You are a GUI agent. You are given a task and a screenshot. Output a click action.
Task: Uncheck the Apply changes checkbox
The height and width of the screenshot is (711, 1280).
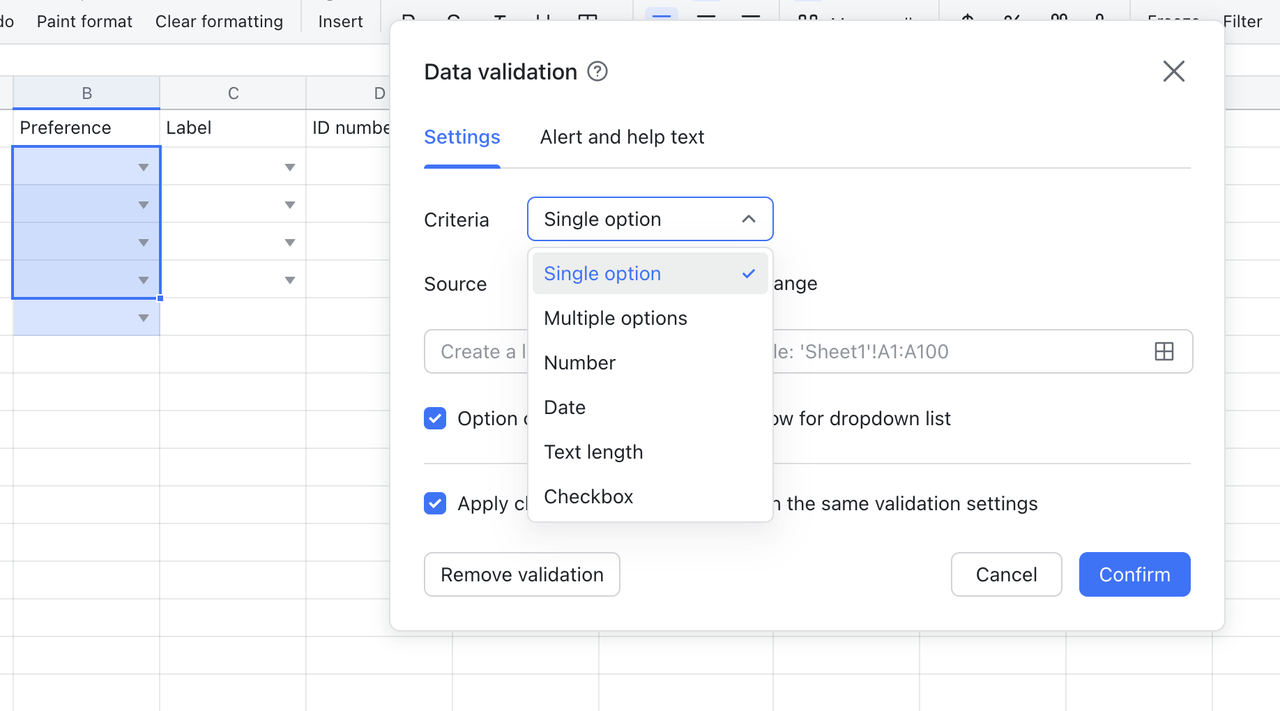tap(435, 504)
